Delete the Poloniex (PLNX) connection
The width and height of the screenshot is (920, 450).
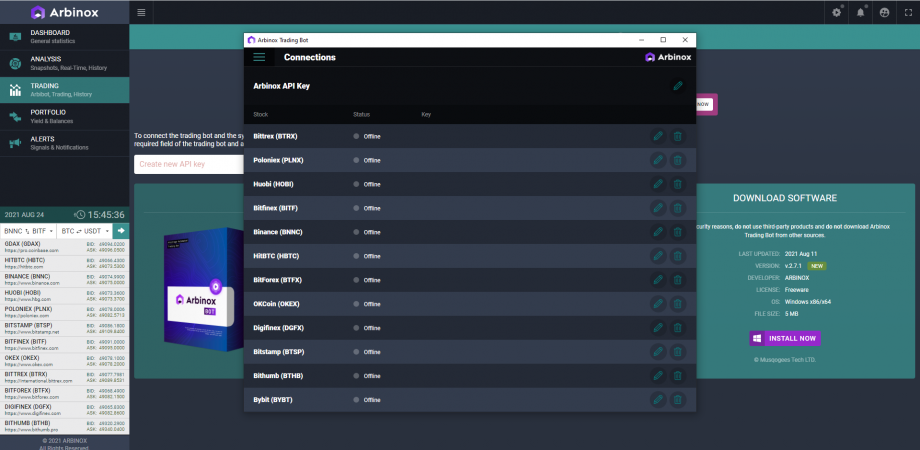(x=678, y=160)
